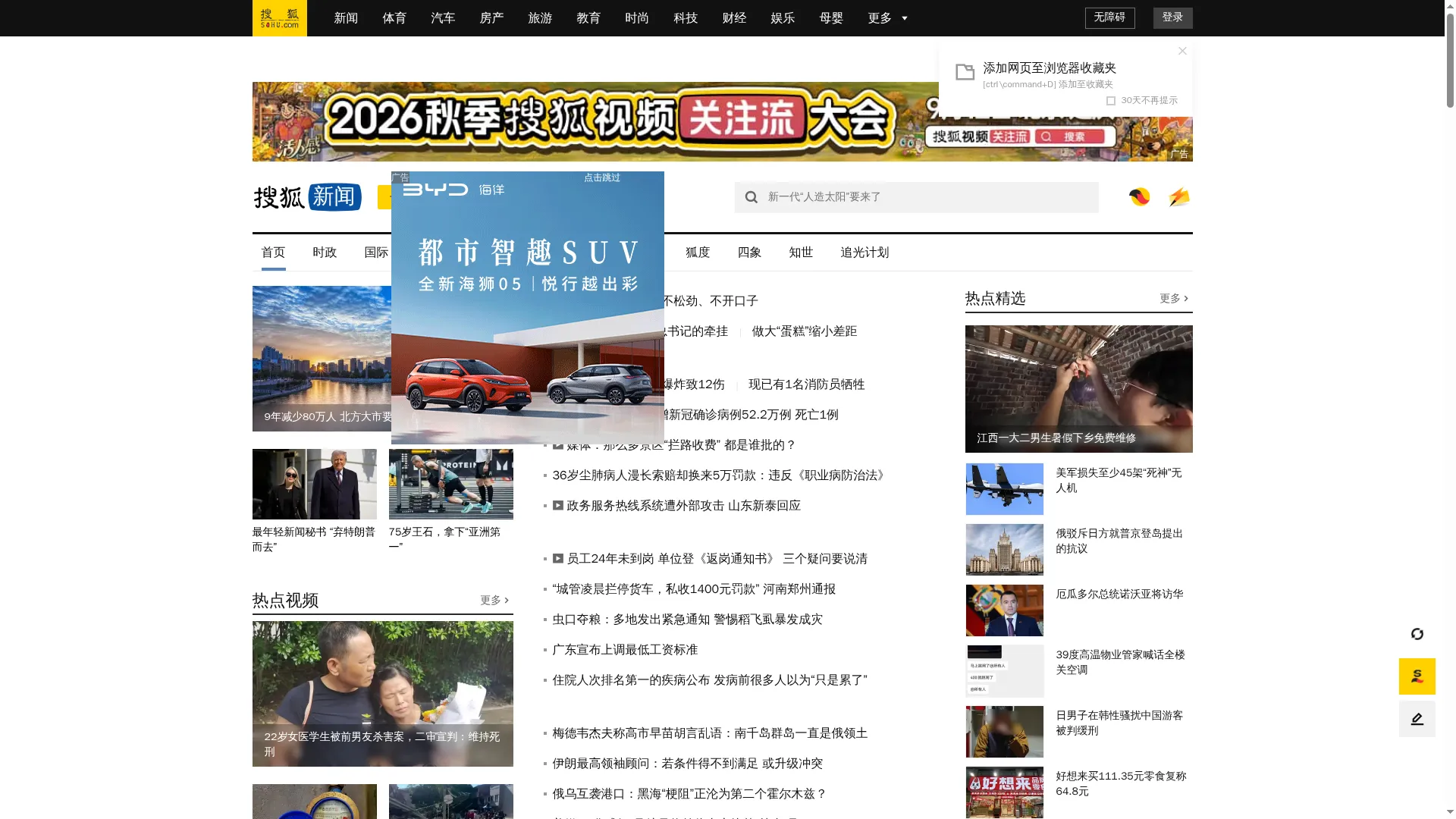Screen dimensions: 1456x819
Task: Open 城管凌晨拦停货车 headline
Action: (x=694, y=589)
